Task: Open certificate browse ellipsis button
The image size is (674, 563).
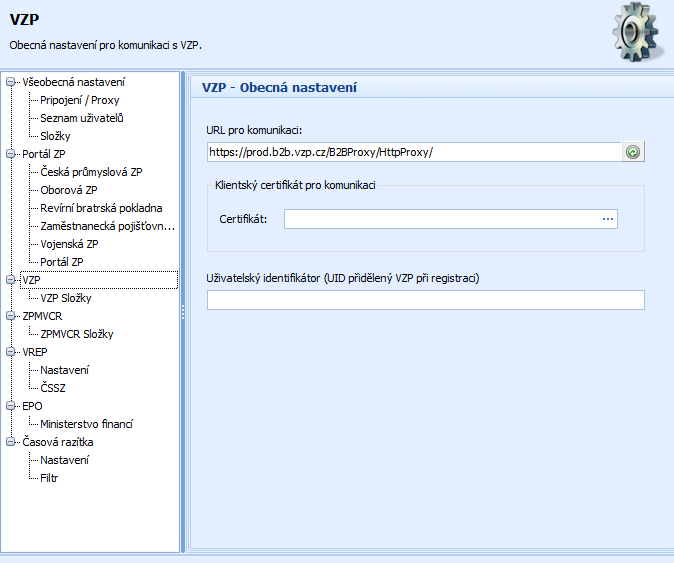Action: click(608, 219)
